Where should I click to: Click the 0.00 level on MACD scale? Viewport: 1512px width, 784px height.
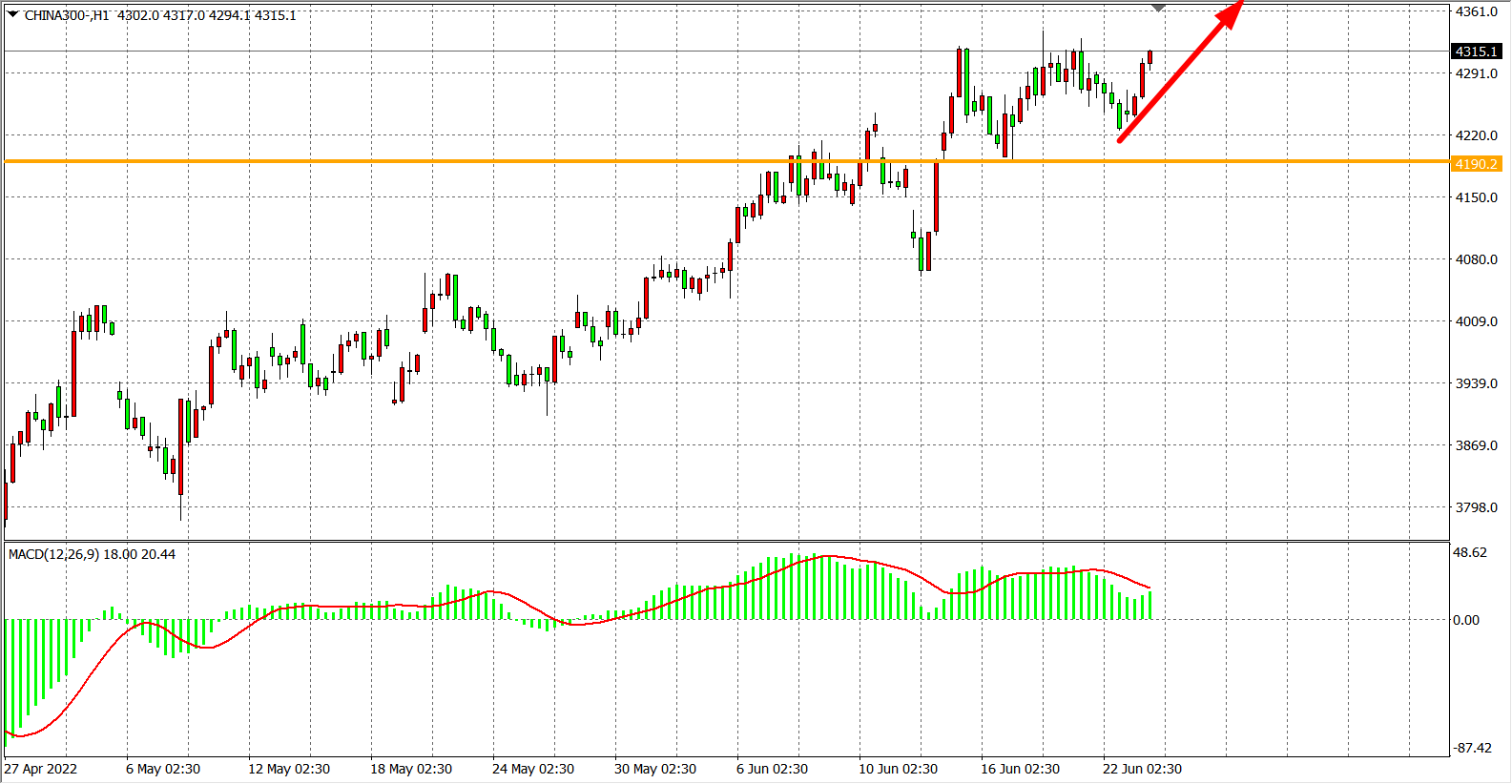pyautogui.click(x=1466, y=620)
